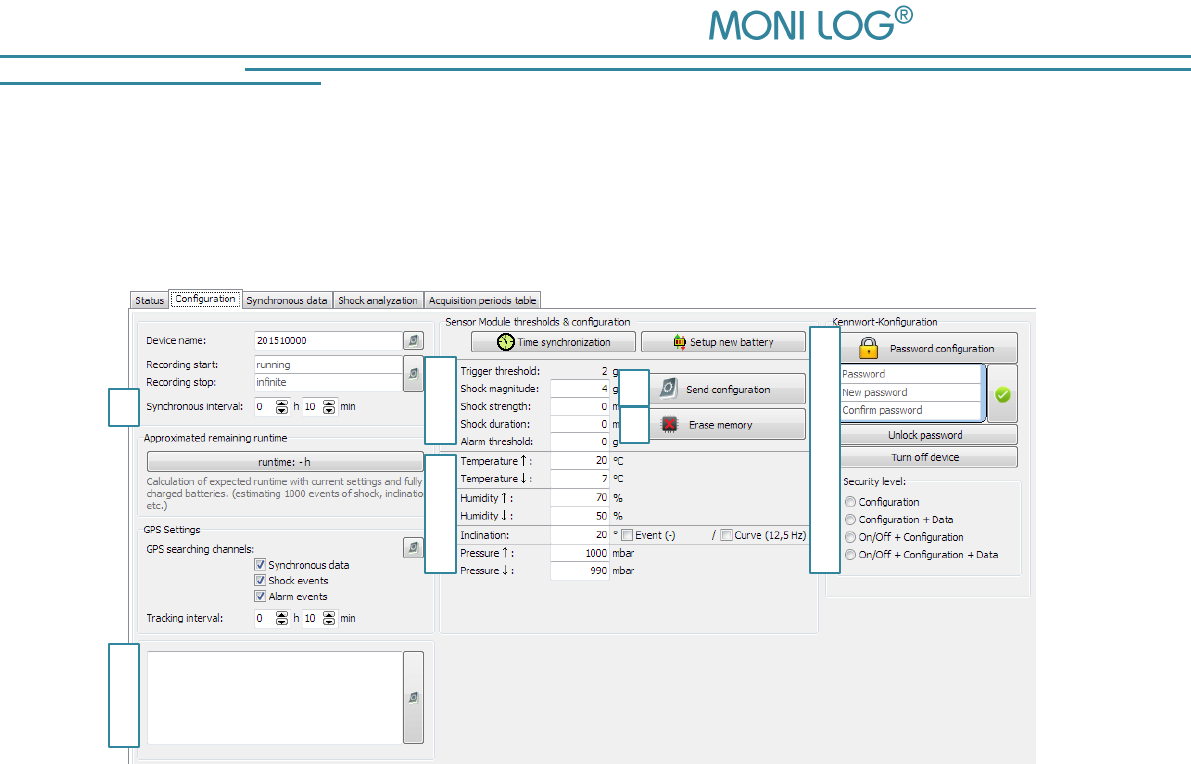
Task: Click the Device name input field
Action: pos(328,341)
